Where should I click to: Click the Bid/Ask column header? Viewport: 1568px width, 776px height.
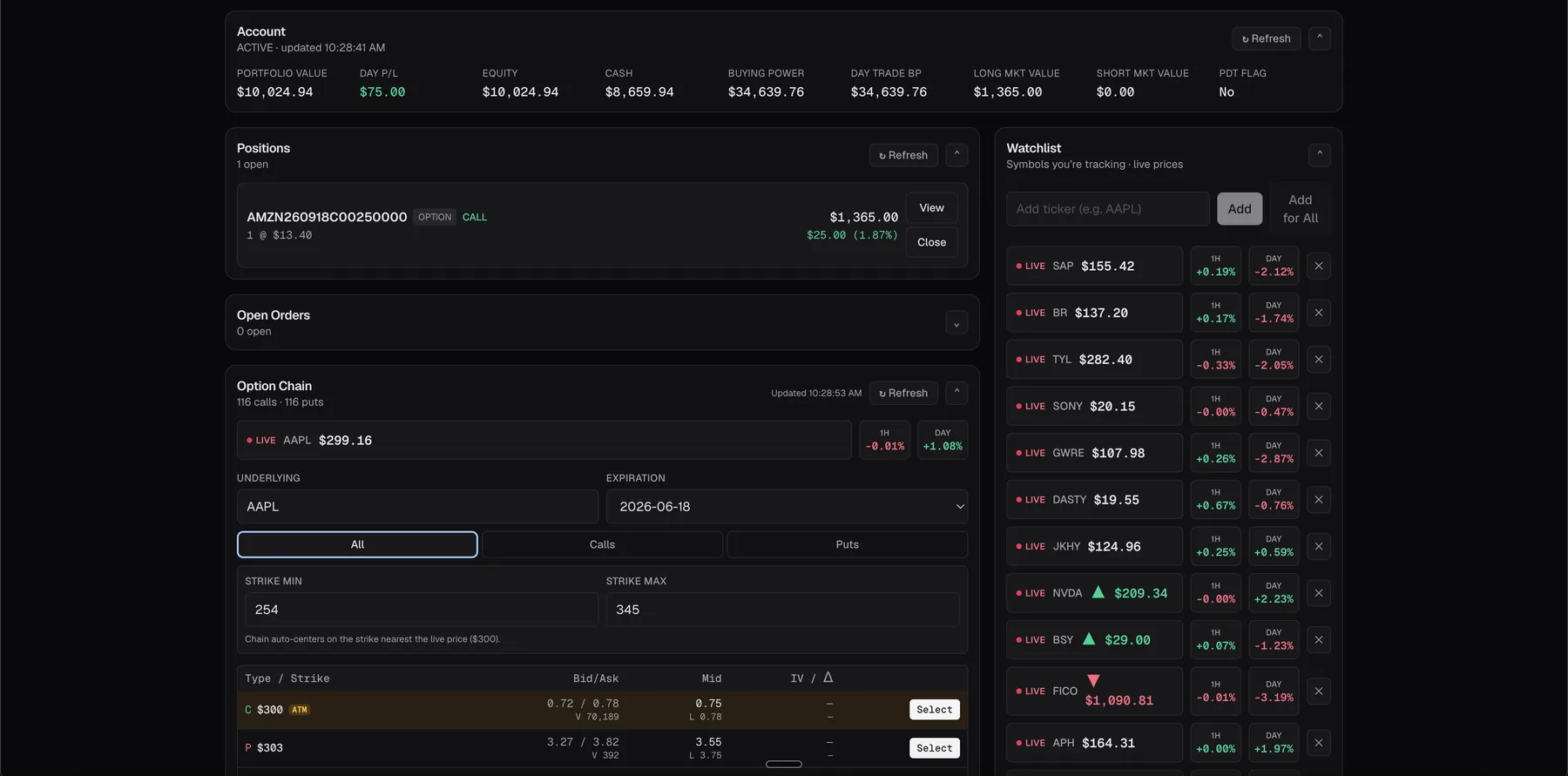pyautogui.click(x=596, y=678)
